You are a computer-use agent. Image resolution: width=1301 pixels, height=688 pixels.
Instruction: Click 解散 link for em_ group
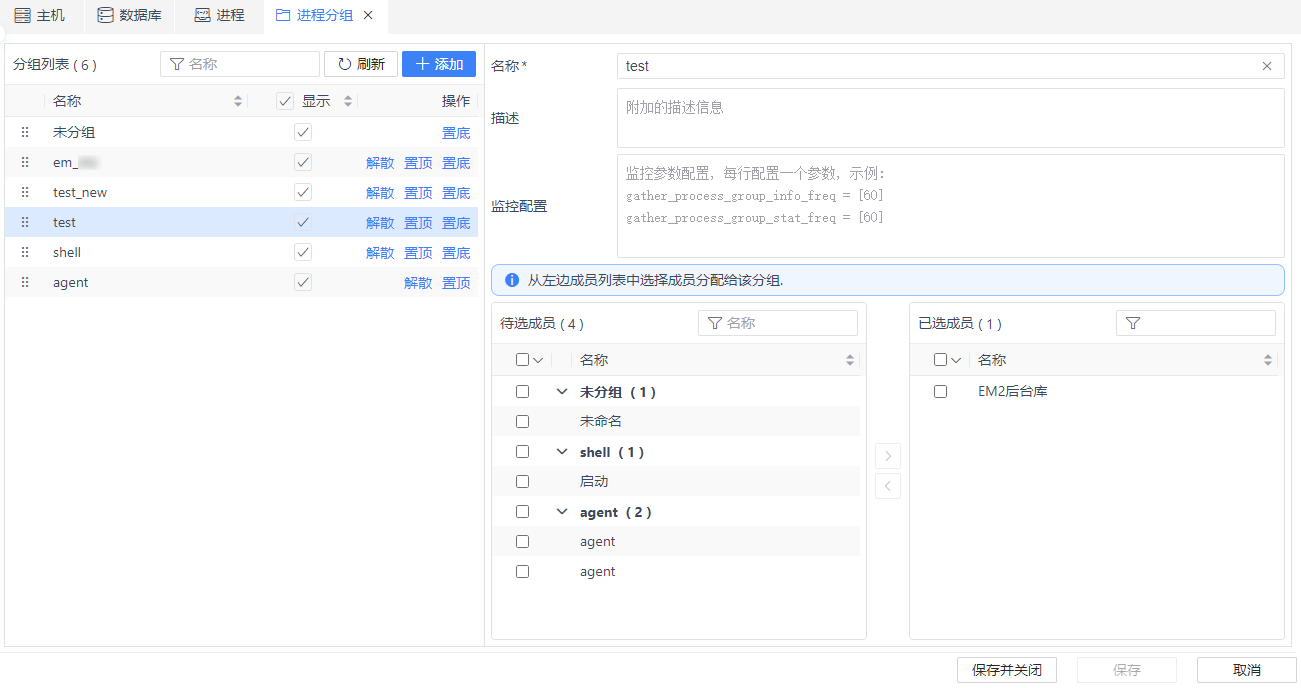pos(380,163)
